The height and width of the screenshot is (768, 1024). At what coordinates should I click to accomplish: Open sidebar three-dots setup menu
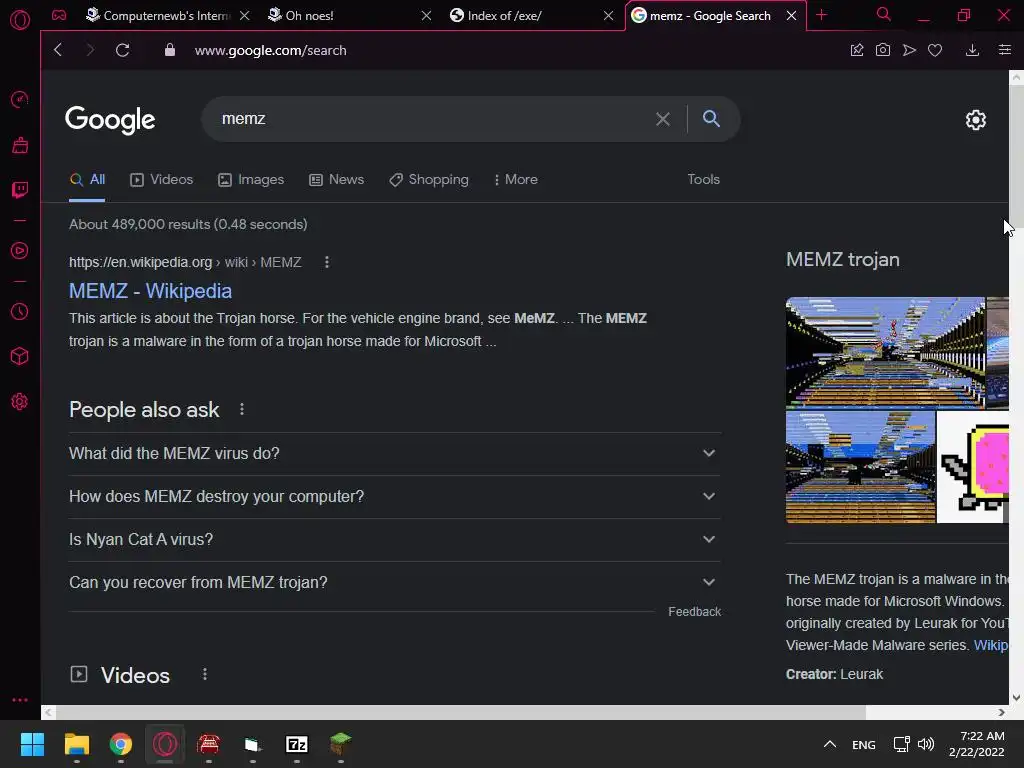20,699
